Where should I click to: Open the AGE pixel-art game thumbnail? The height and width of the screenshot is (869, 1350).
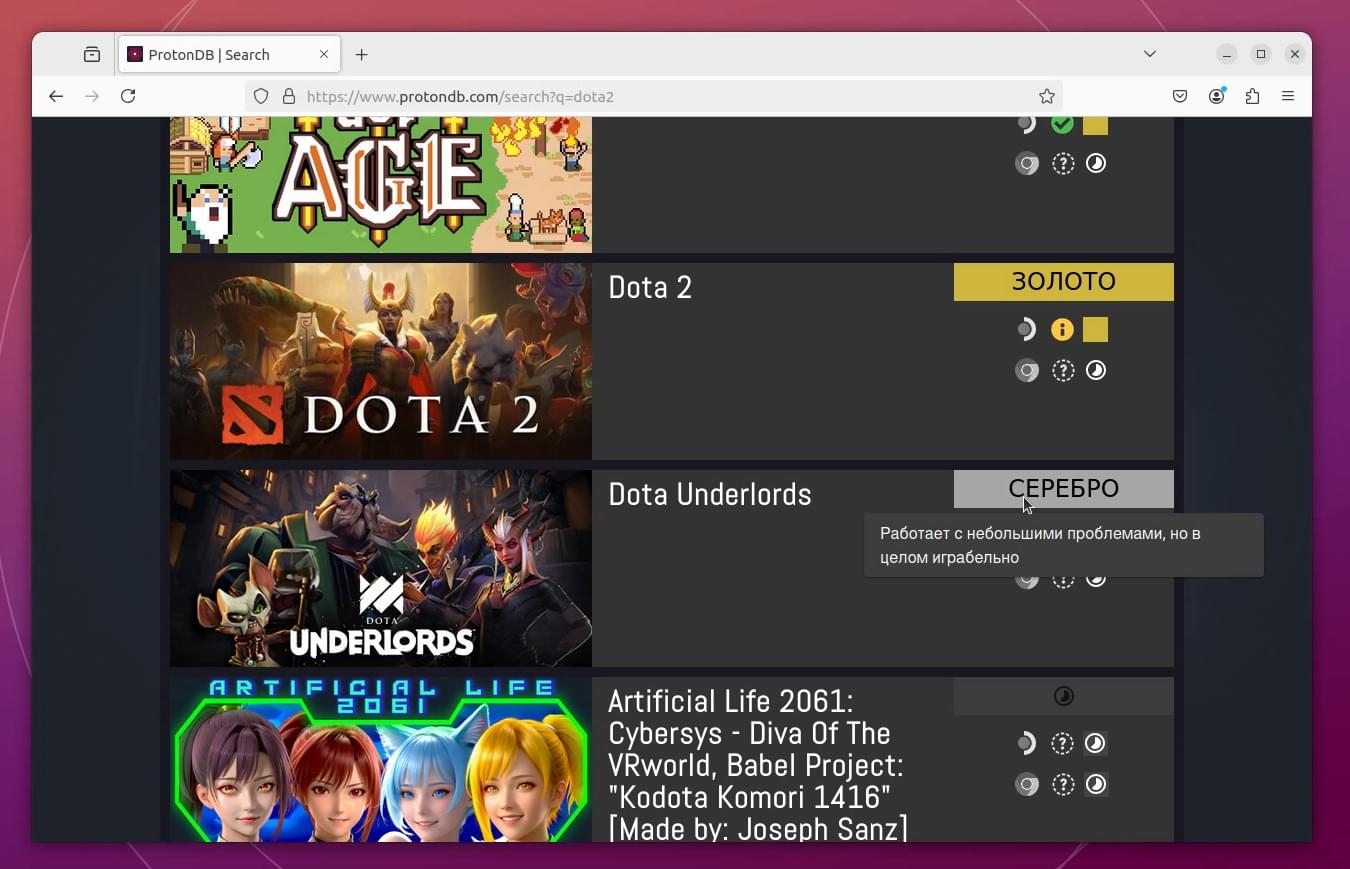[x=381, y=184]
